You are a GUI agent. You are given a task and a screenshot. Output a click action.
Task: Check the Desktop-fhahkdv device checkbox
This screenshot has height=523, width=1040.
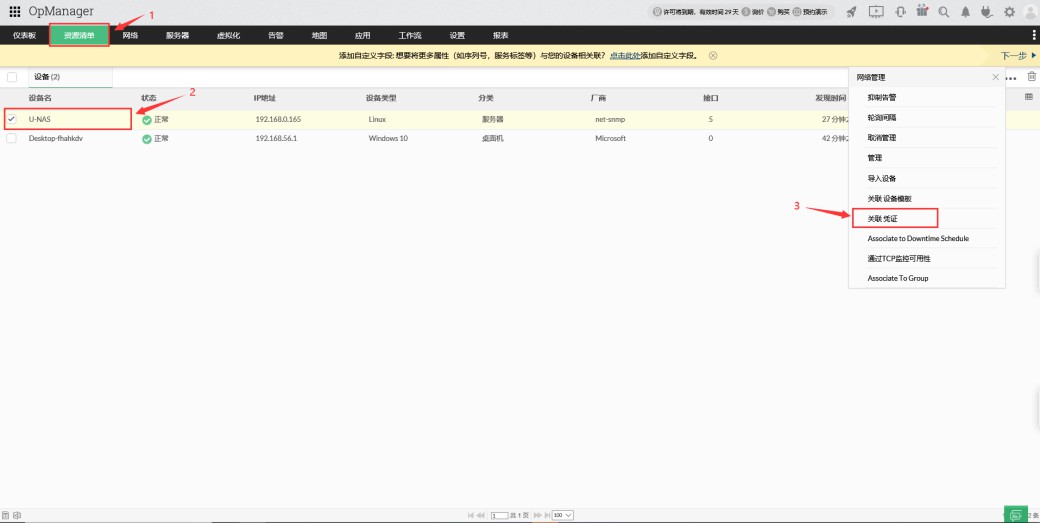(x=12, y=138)
